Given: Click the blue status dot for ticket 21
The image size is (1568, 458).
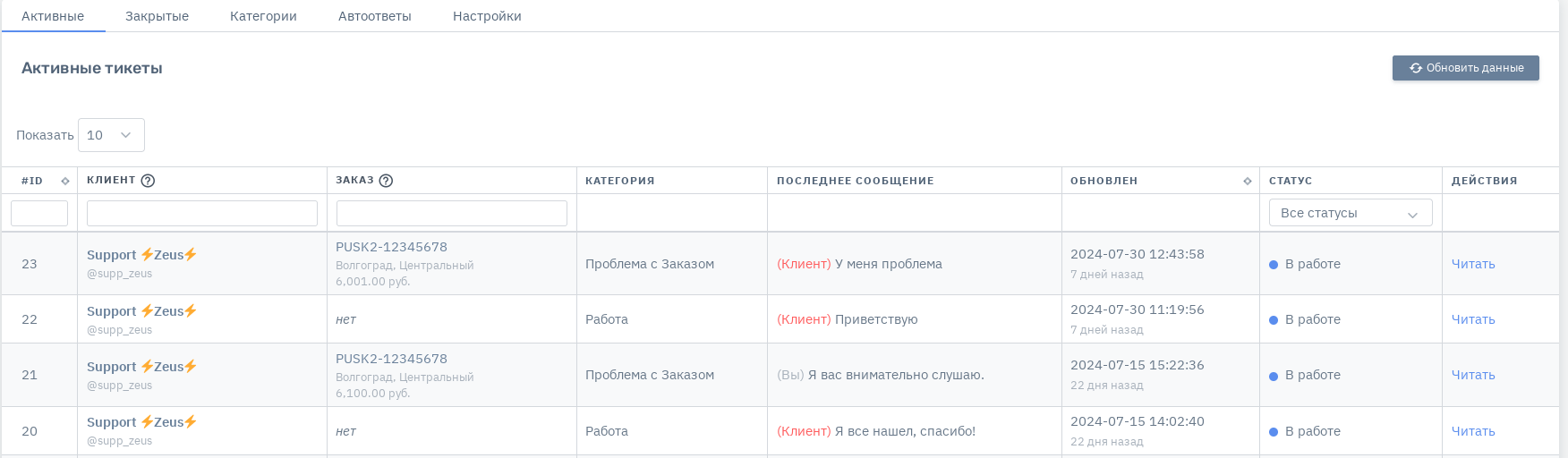Looking at the screenshot, I should 1274,377.
